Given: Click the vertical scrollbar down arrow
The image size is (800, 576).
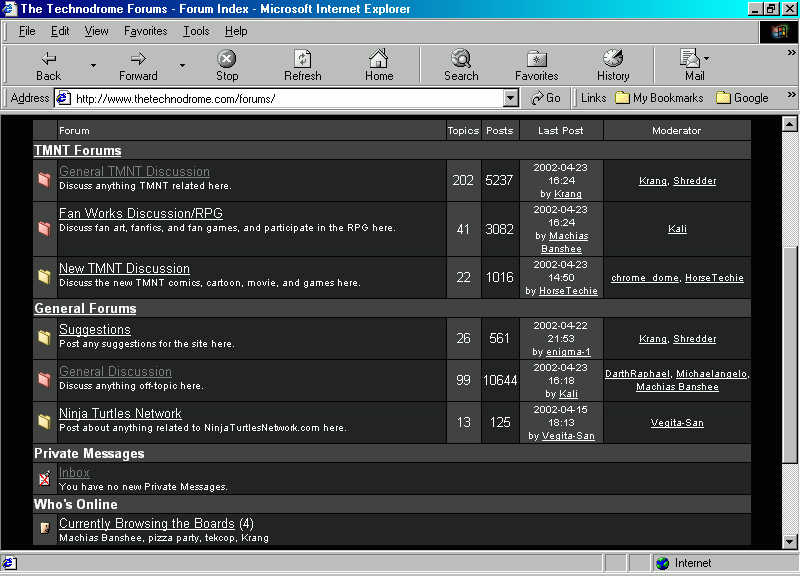Looking at the screenshot, I should 791,540.
